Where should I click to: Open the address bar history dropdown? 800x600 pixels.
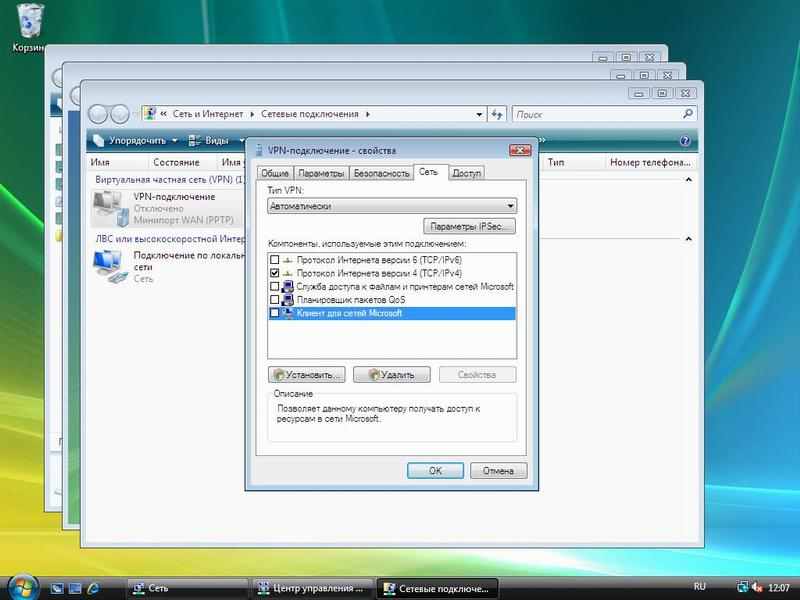479,114
